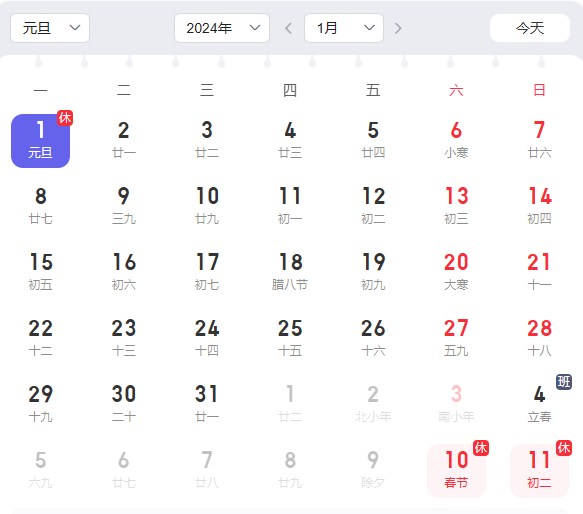Select February 4 立春 workday date
Image resolution: width=583 pixels, height=514 pixels.
[539, 405]
